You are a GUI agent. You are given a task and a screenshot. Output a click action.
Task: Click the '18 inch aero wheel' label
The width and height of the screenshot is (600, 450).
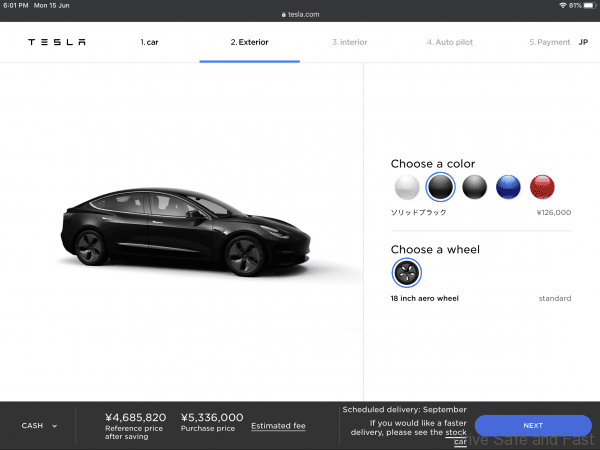click(425, 298)
